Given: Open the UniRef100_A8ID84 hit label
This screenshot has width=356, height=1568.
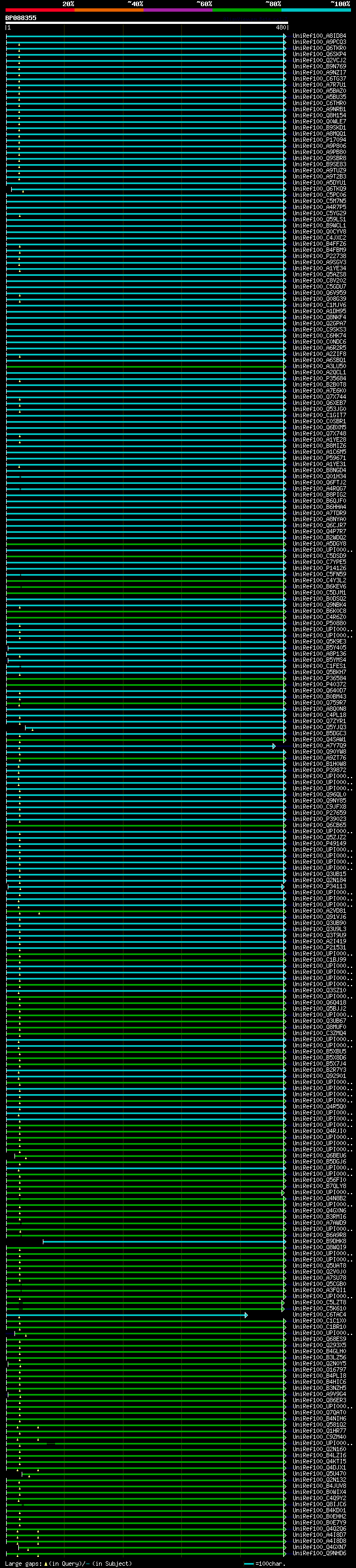Looking at the screenshot, I should [319, 36].
